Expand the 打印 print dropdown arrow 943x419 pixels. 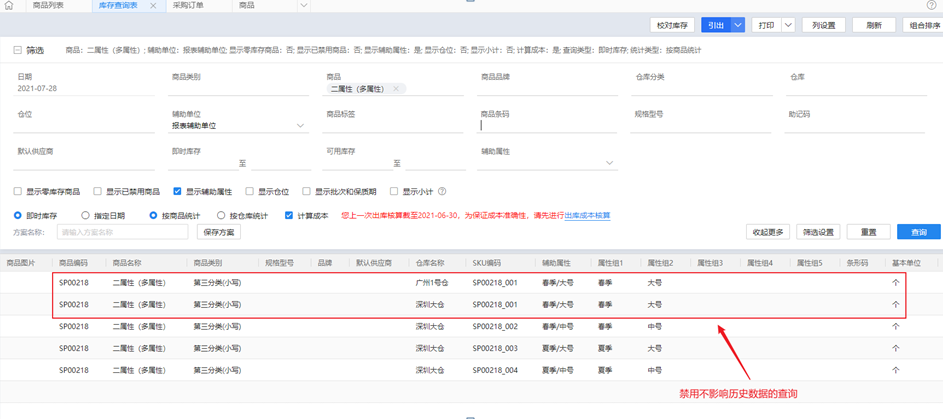click(x=788, y=25)
